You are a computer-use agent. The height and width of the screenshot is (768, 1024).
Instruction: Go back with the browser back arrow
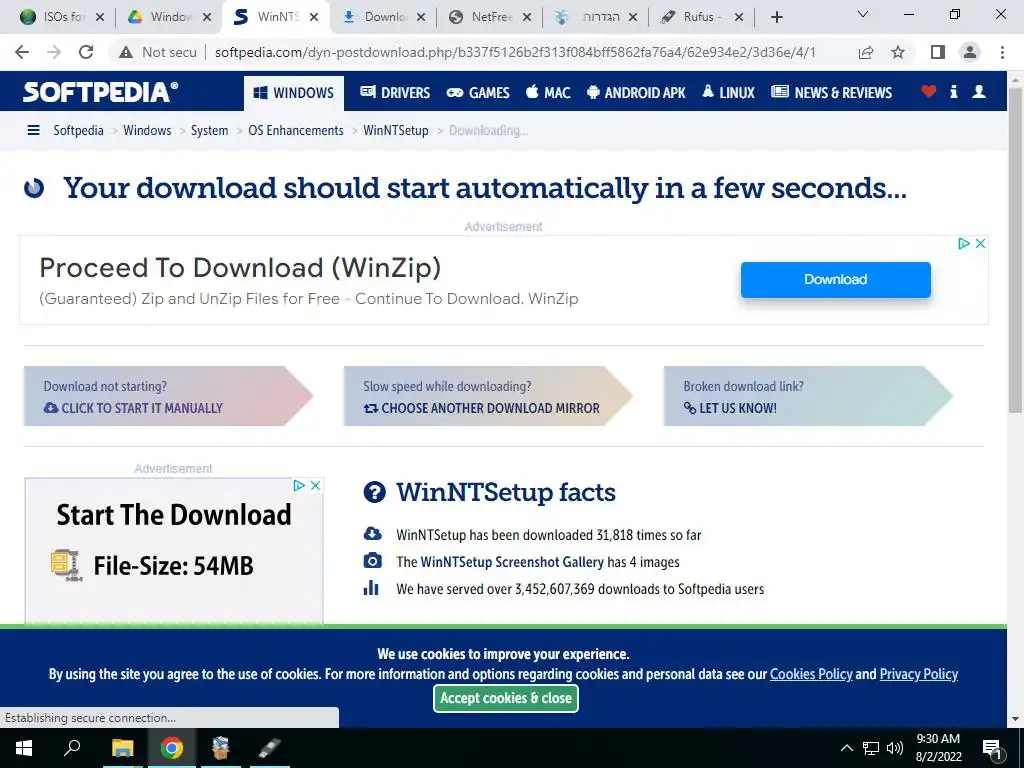22,52
